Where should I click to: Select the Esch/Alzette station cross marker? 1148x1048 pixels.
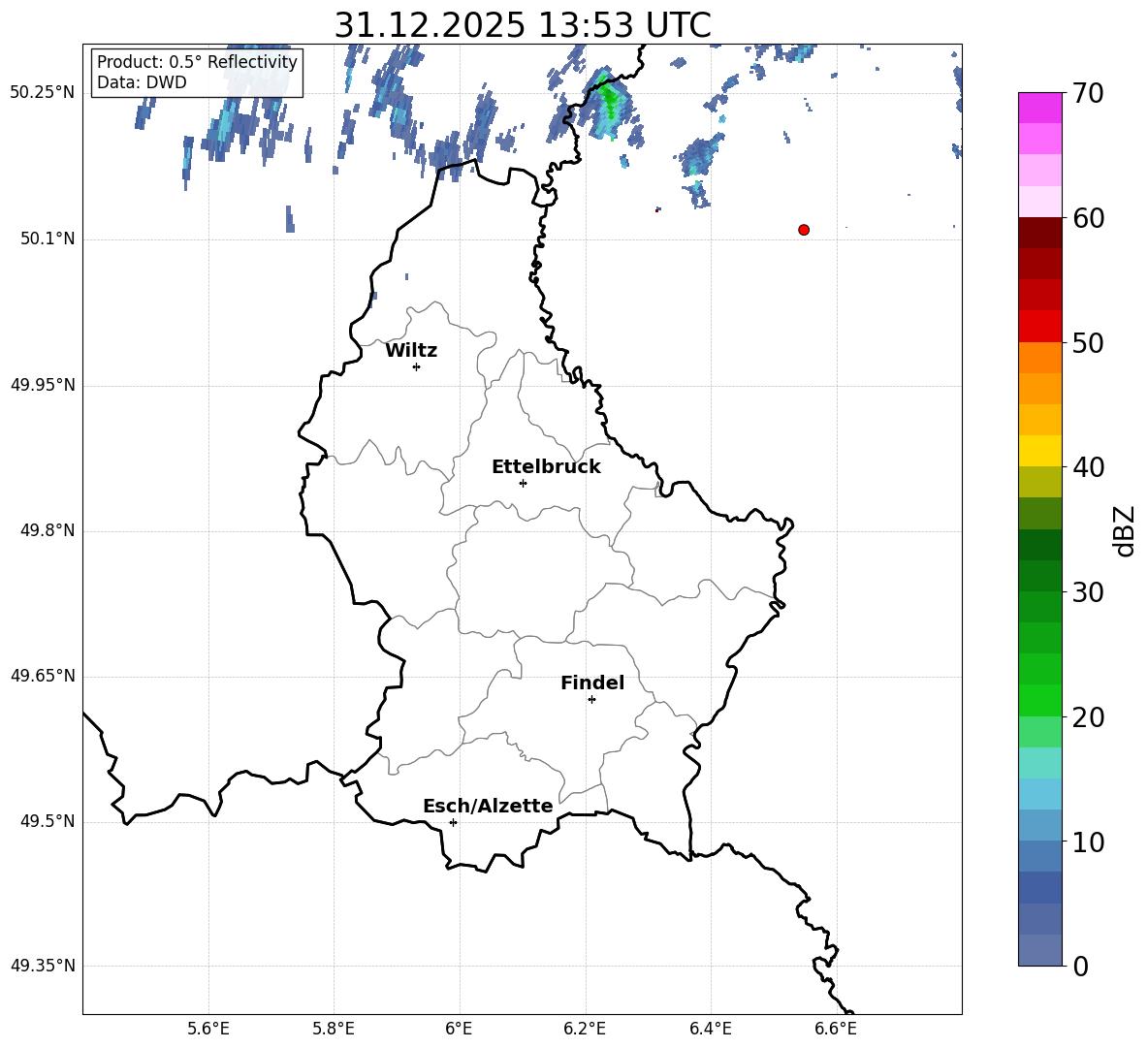point(453,822)
